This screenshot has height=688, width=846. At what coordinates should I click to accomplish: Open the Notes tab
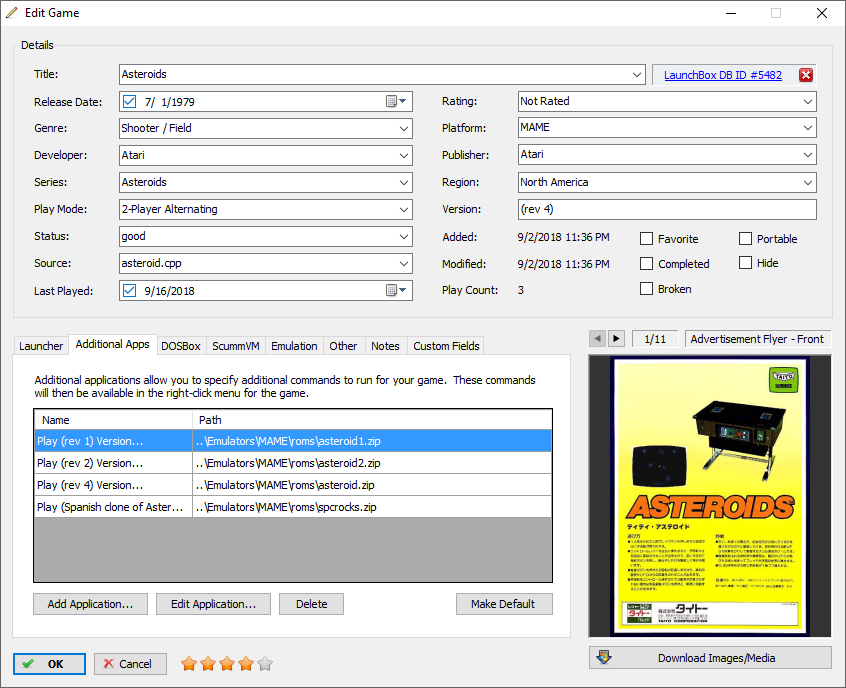point(385,346)
